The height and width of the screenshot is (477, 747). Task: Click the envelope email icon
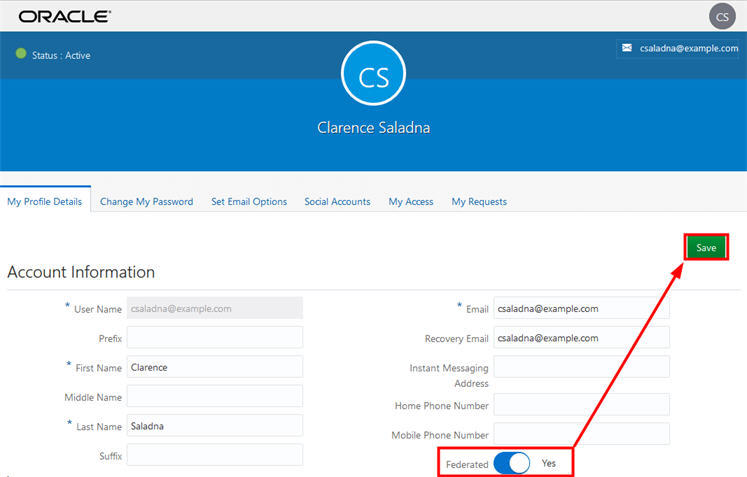click(627, 48)
